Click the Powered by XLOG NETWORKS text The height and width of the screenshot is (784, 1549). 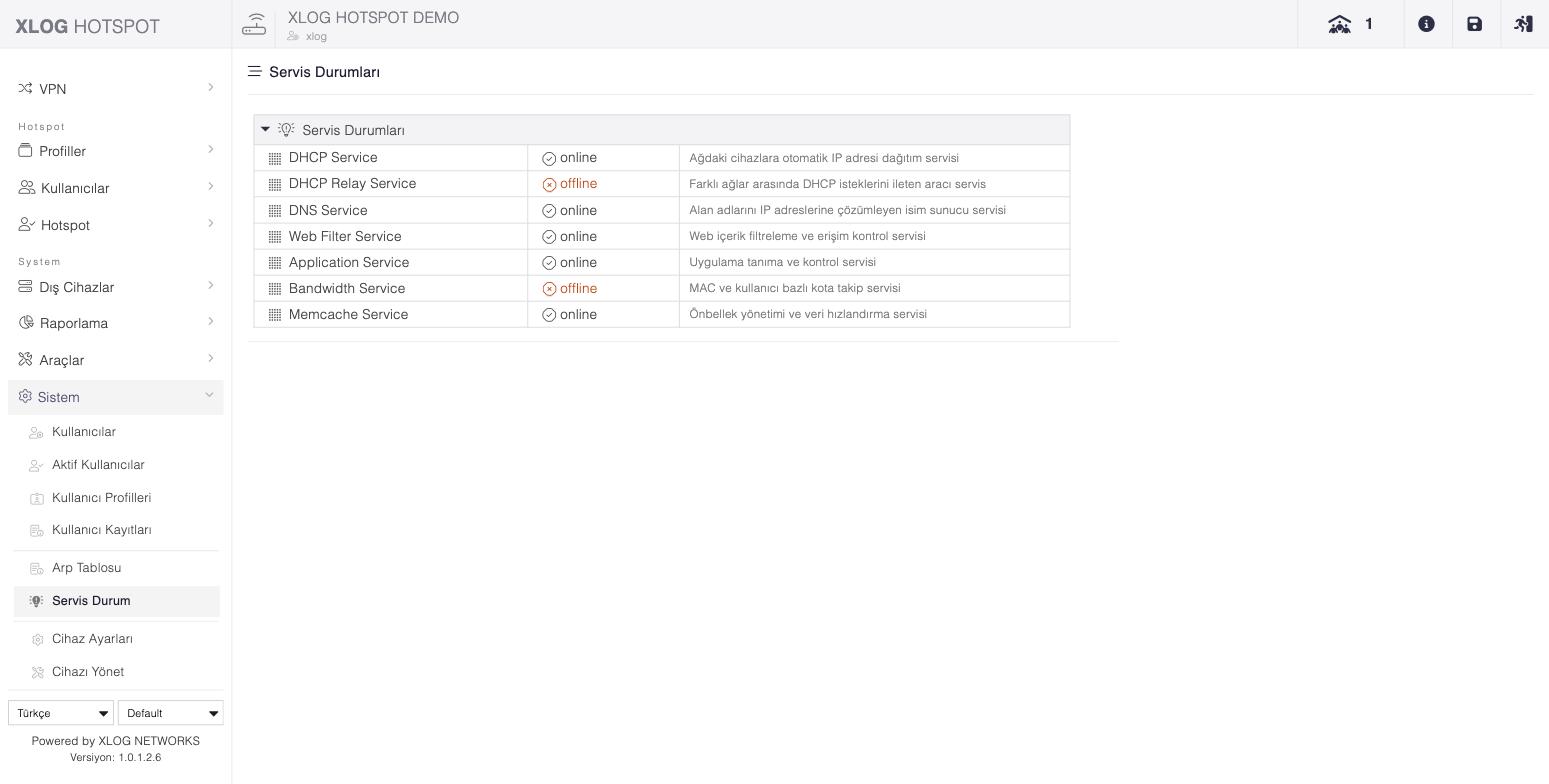coord(116,741)
